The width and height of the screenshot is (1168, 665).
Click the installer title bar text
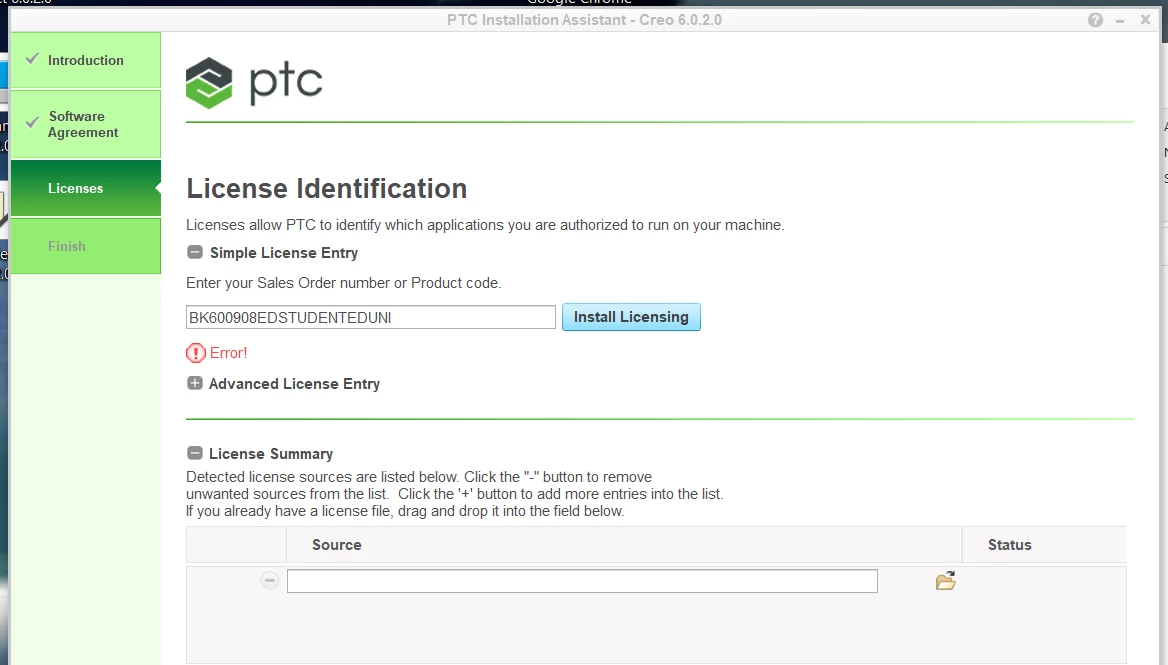click(584, 20)
